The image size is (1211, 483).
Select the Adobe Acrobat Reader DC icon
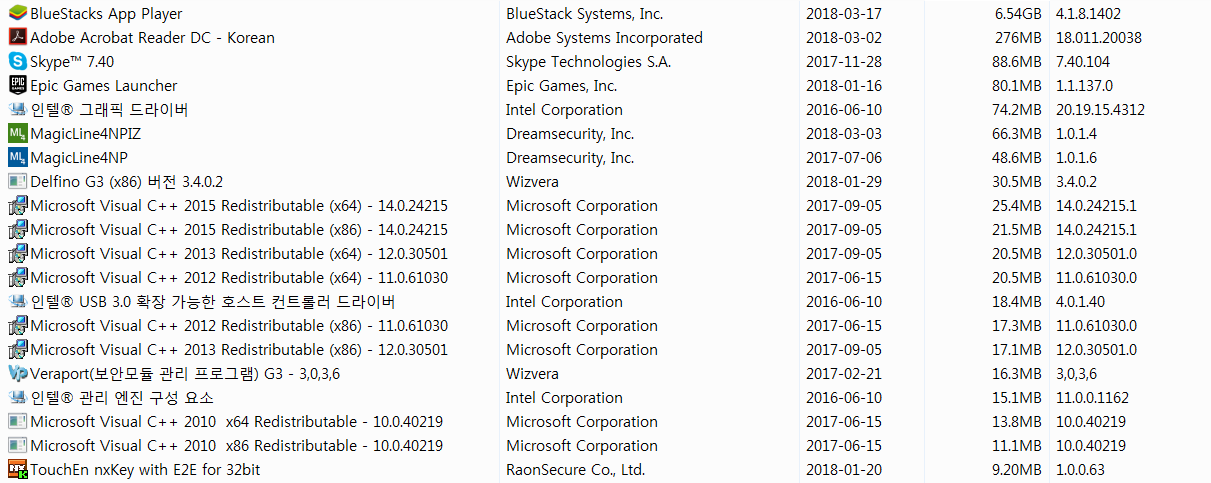(17, 38)
